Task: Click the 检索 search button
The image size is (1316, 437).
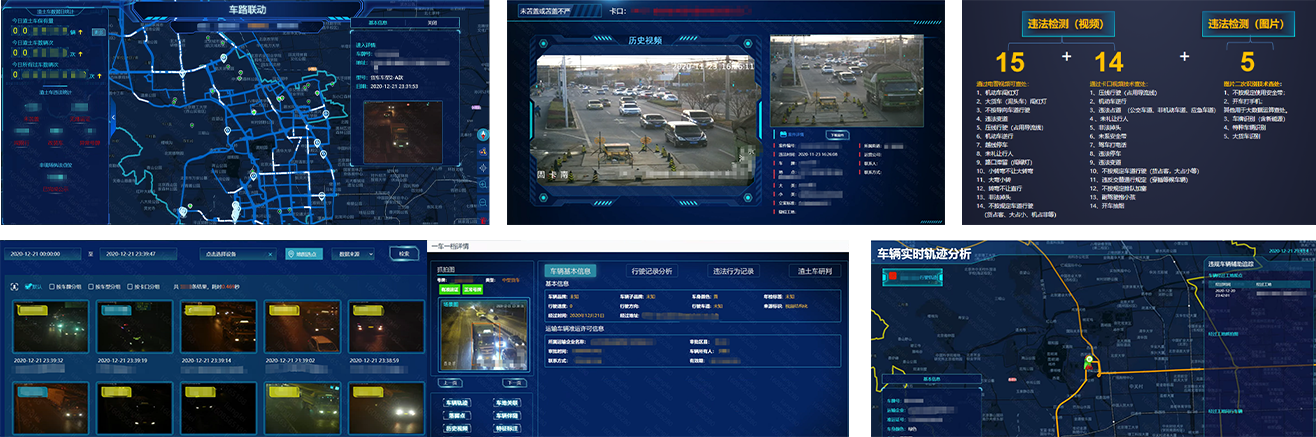Action: pyautogui.click(x=404, y=254)
